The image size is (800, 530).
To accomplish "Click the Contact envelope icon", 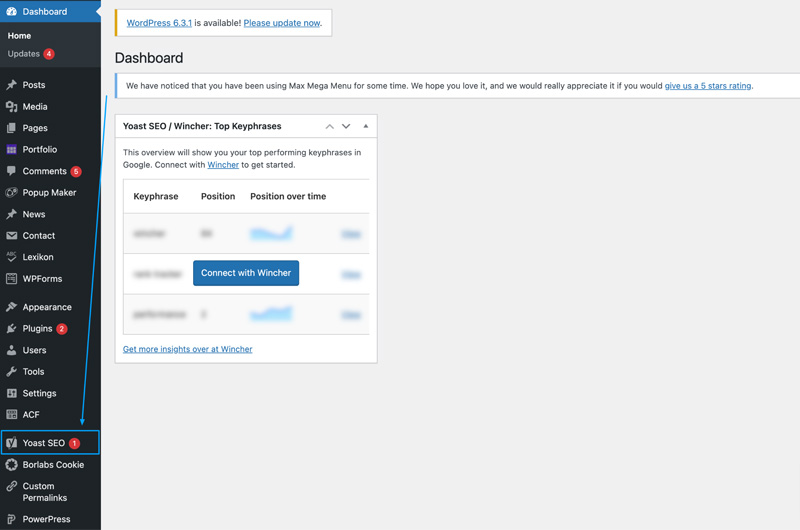I will [11, 236].
